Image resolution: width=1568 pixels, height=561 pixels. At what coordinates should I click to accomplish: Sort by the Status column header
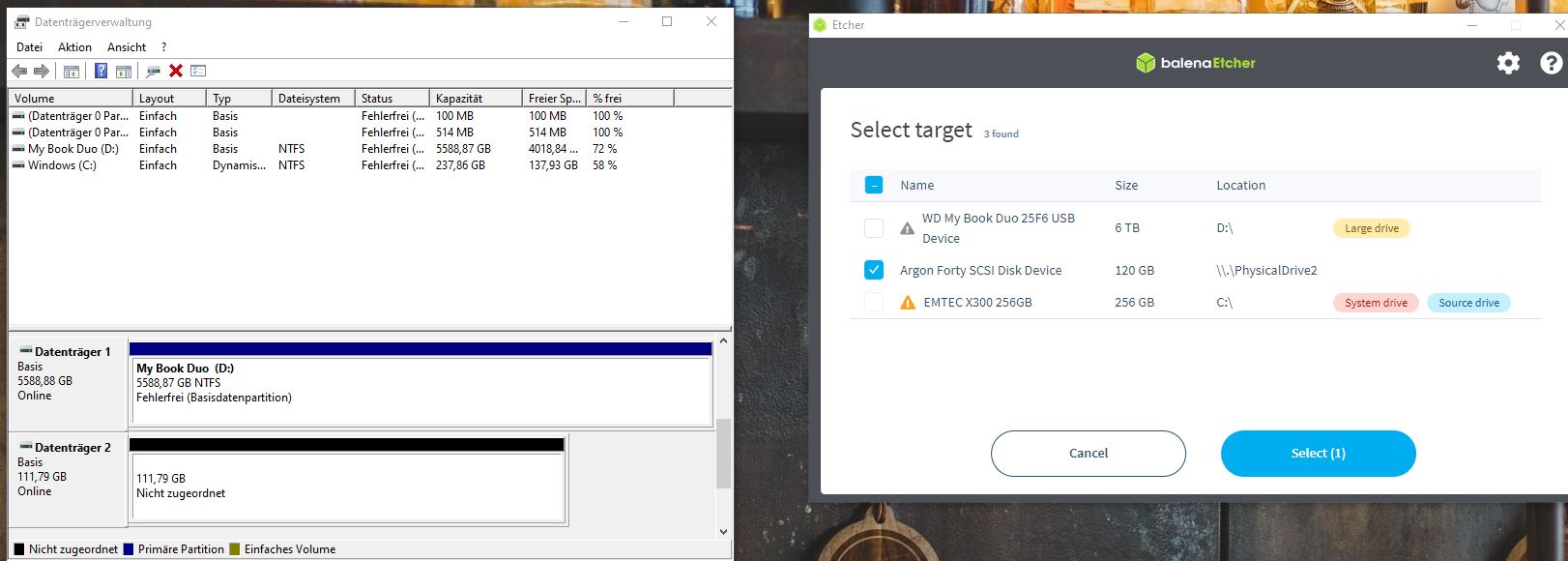[x=392, y=98]
